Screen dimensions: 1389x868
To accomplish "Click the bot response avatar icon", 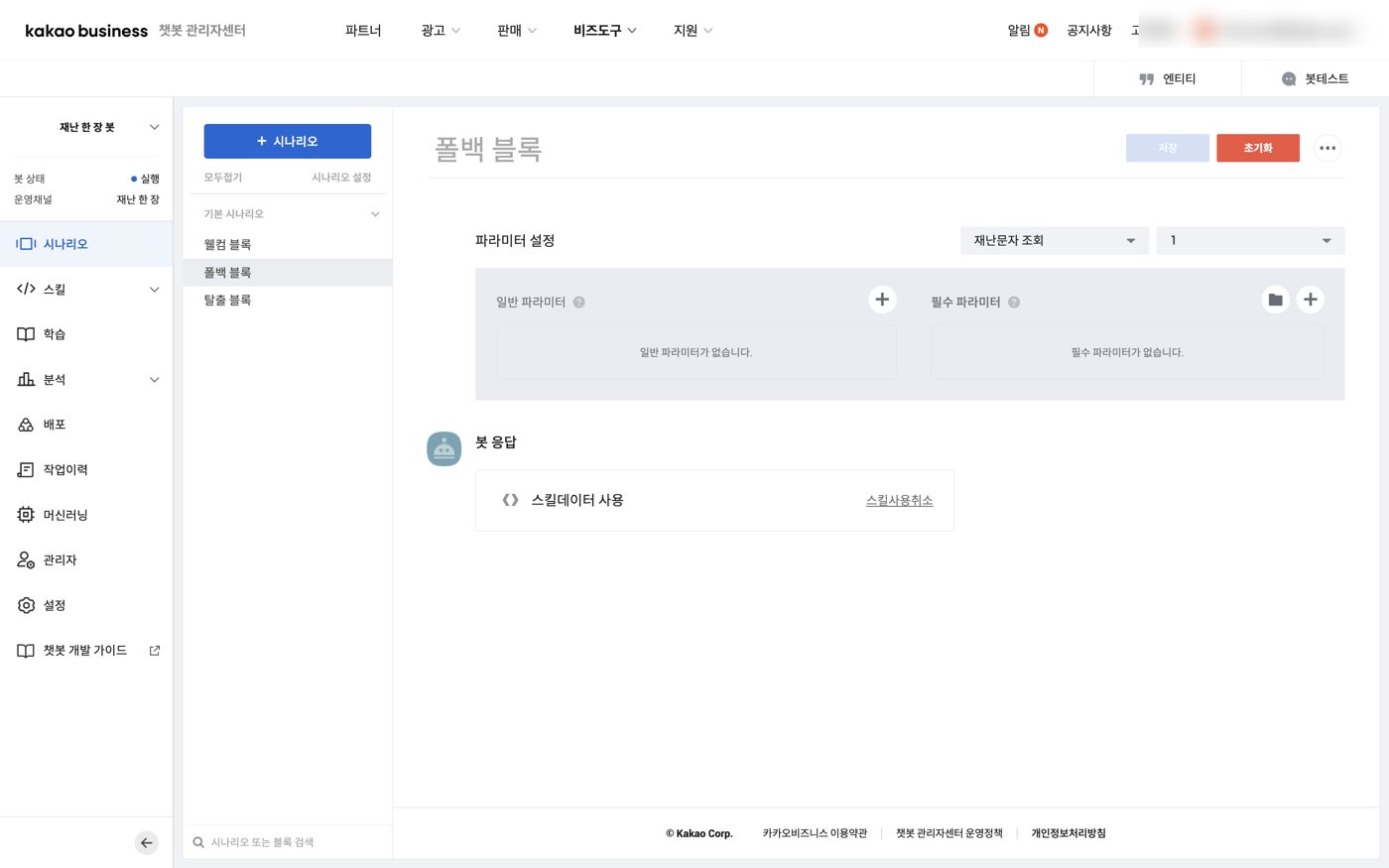I will click(x=444, y=449).
